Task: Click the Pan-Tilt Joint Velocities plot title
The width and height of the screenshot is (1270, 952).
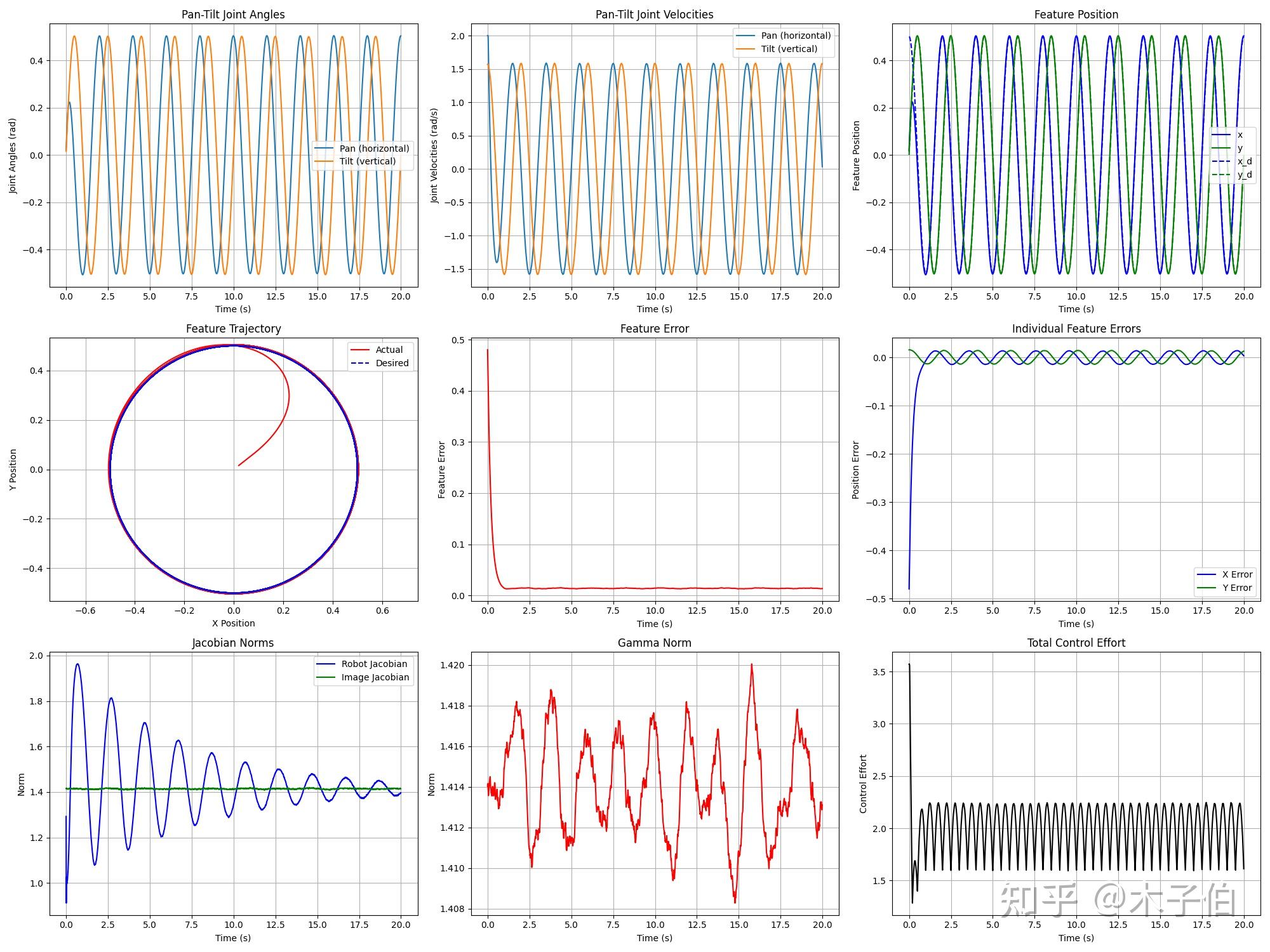Action: point(654,15)
